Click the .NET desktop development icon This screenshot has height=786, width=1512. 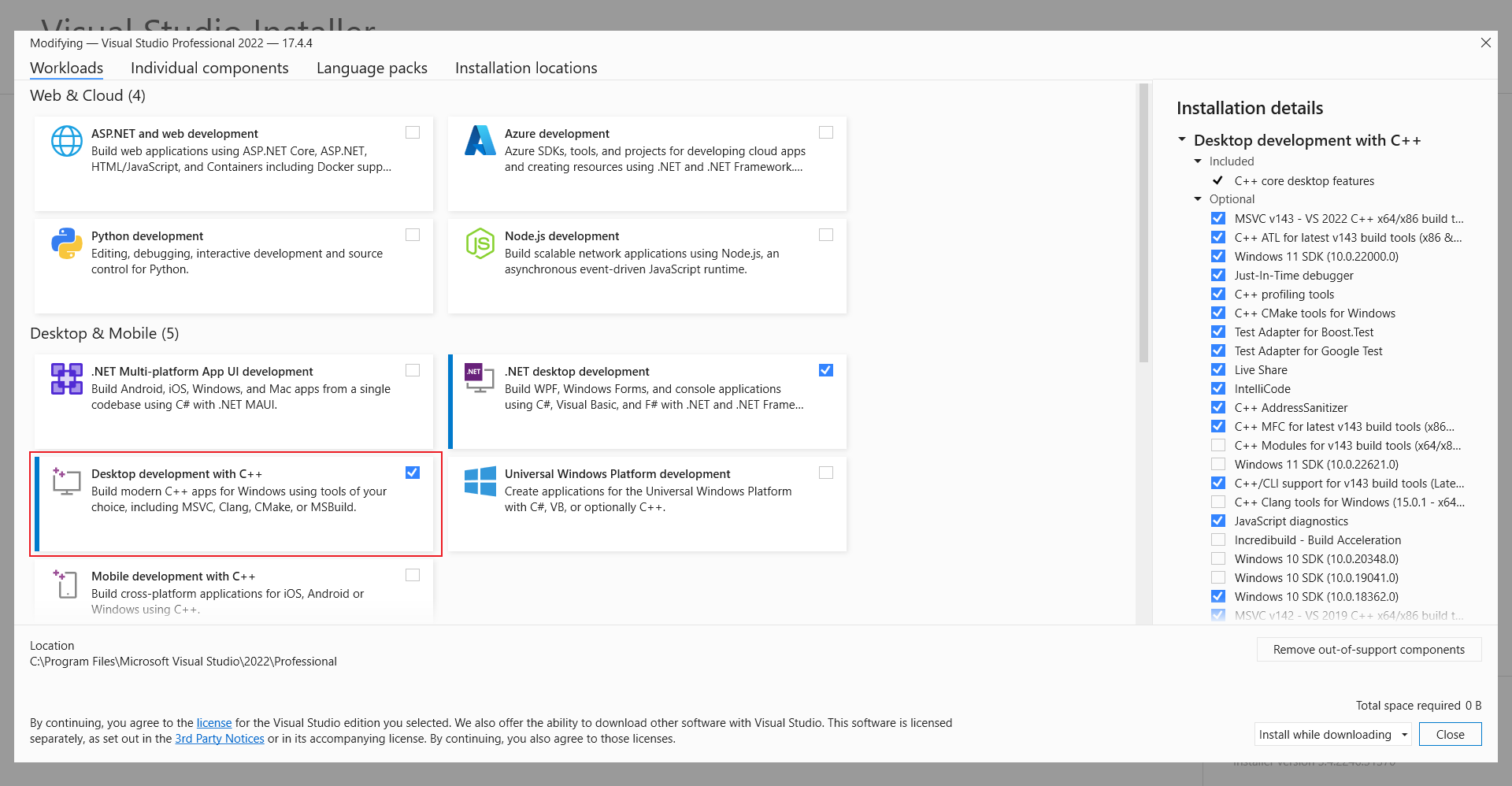(x=480, y=379)
